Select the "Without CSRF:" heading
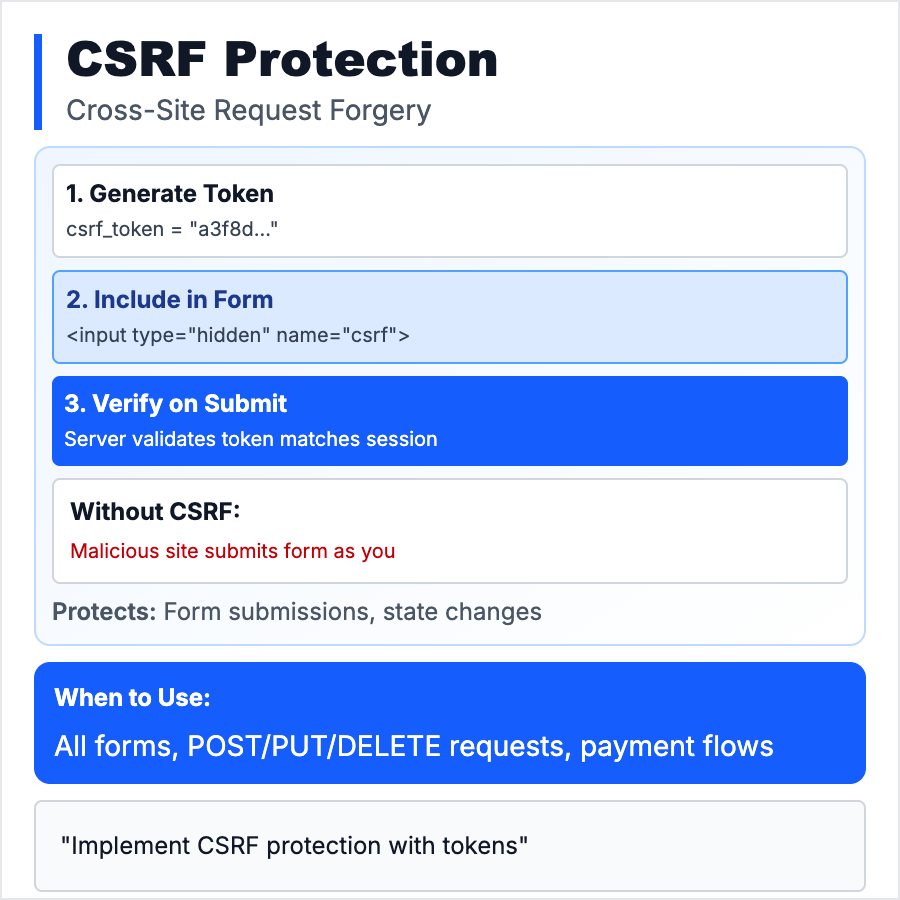 156,512
